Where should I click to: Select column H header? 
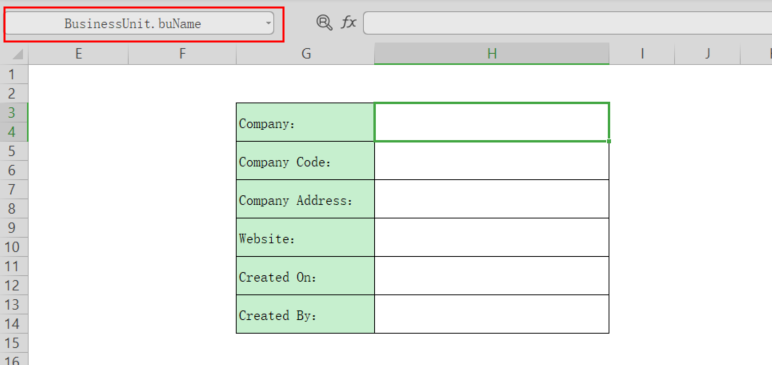point(491,54)
